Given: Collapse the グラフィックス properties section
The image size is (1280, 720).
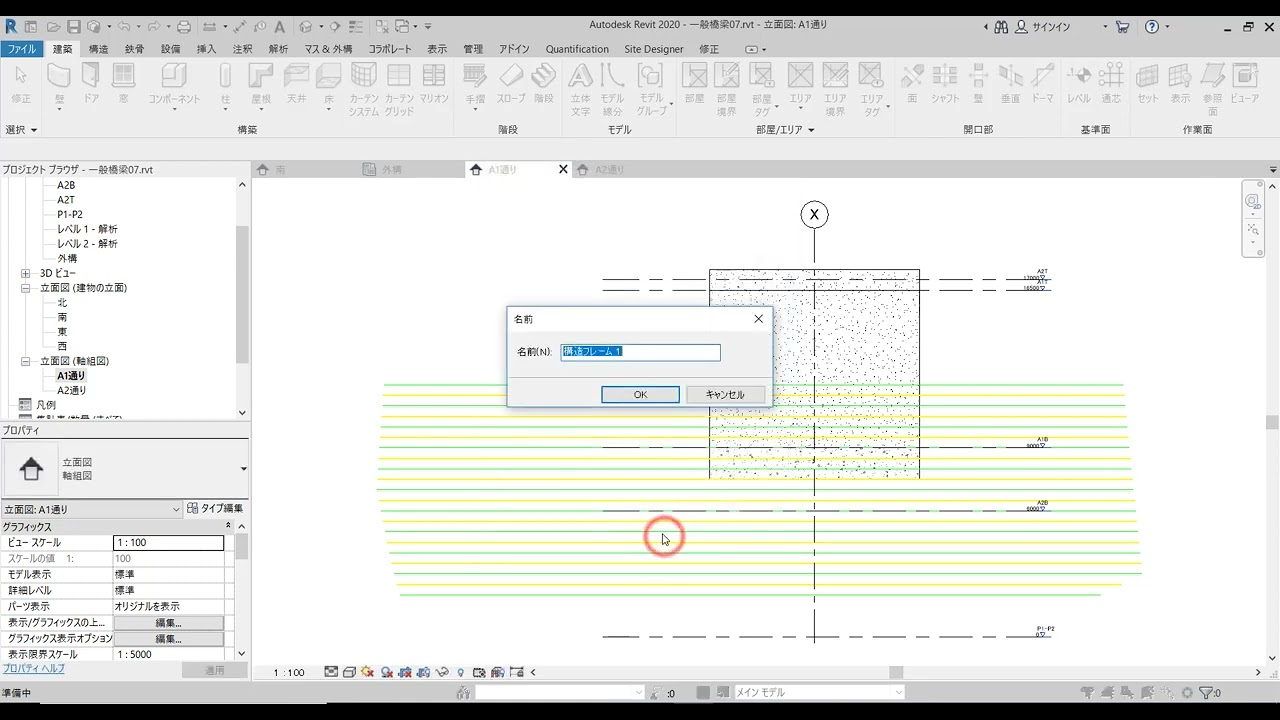Looking at the screenshot, I should click(x=228, y=526).
